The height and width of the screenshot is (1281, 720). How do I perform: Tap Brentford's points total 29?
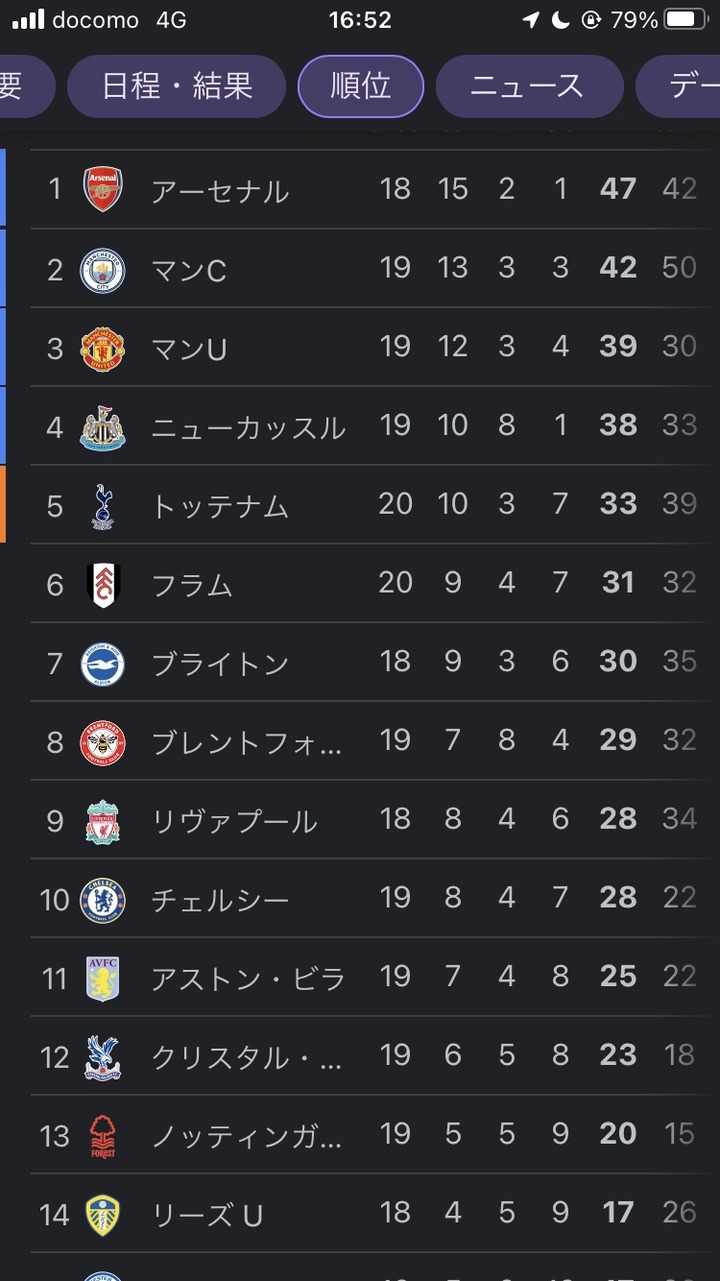click(x=618, y=741)
